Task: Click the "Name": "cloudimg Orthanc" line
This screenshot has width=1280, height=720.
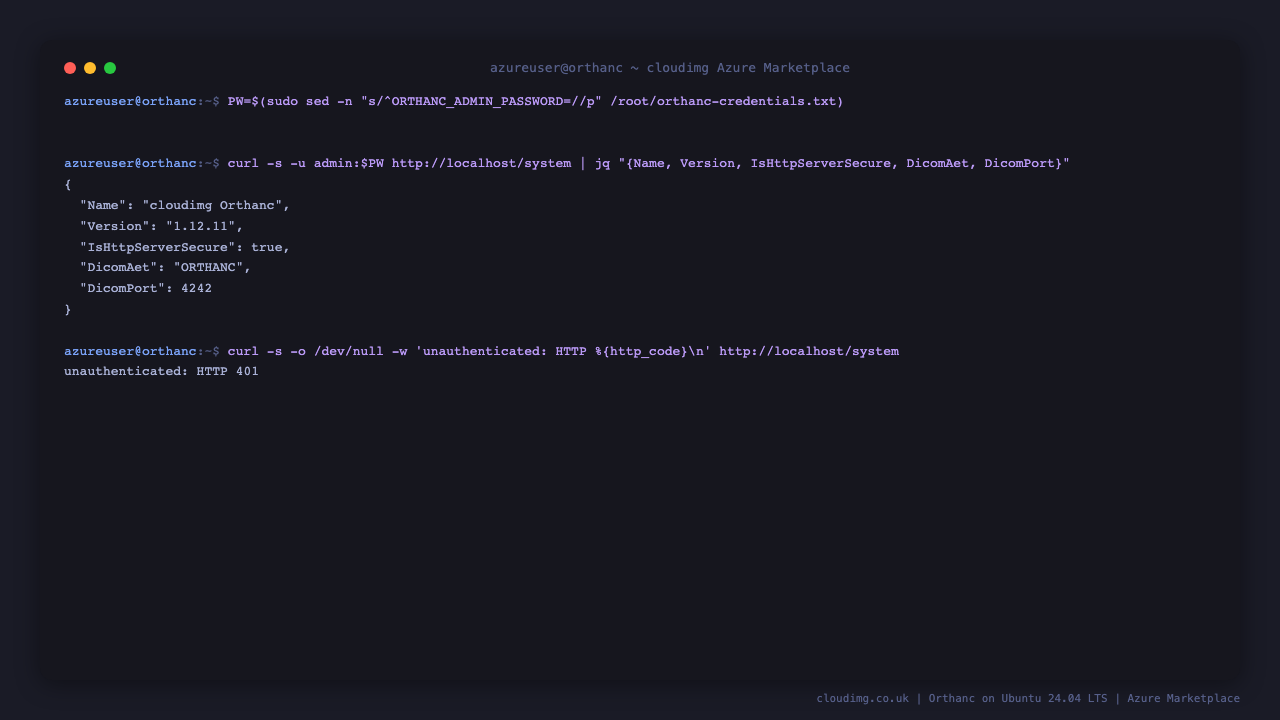Action: tap(185, 205)
